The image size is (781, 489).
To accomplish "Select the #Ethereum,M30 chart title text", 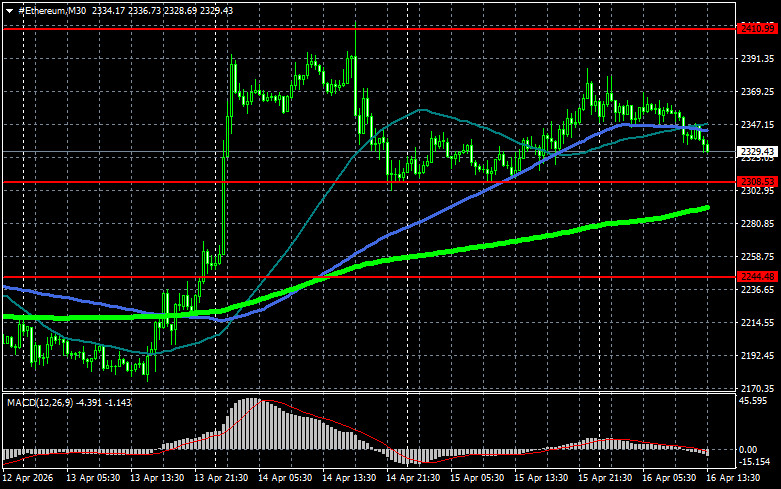I will click(x=52, y=10).
